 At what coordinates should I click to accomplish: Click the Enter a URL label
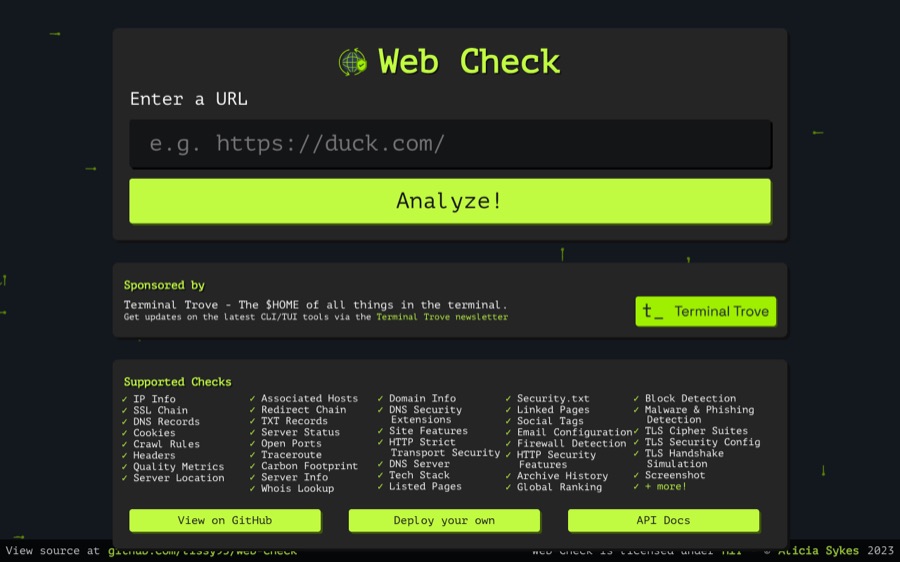(188, 99)
